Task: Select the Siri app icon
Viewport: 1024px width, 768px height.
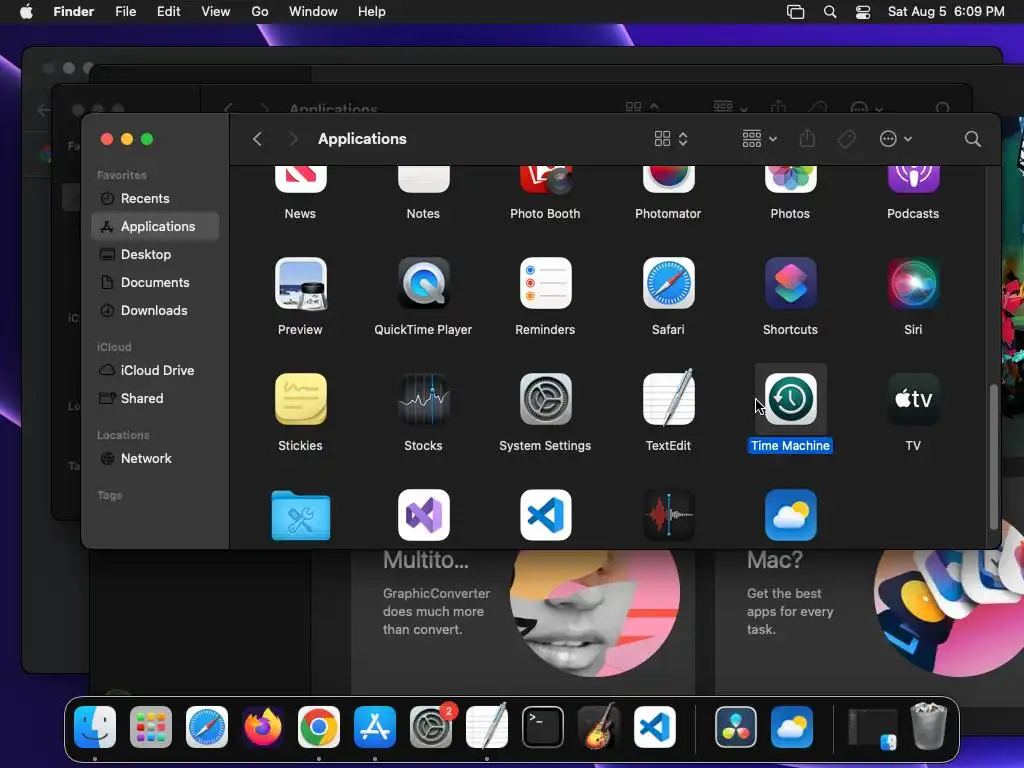Action: click(x=913, y=283)
